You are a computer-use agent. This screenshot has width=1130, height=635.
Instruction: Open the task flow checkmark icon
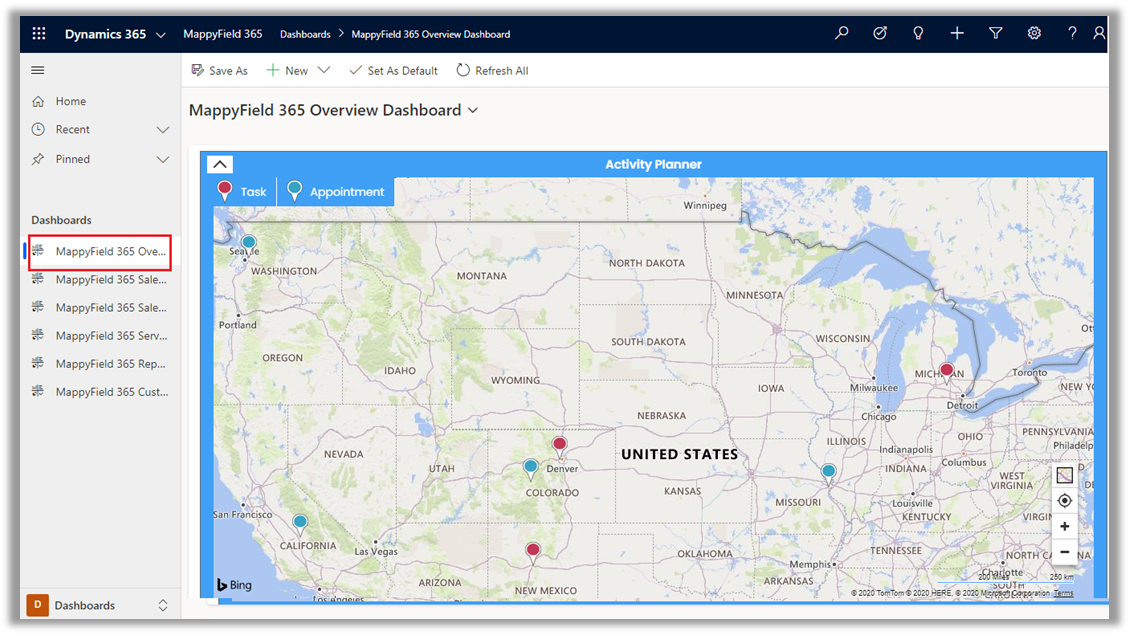[x=880, y=34]
